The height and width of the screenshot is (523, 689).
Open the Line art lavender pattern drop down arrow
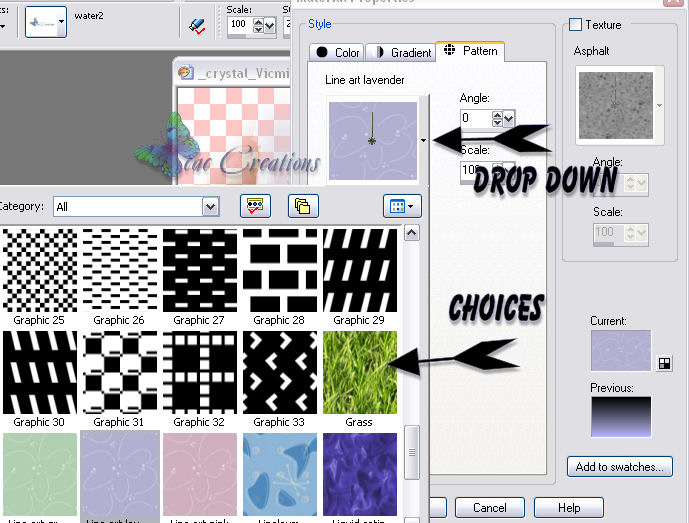(423, 140)
